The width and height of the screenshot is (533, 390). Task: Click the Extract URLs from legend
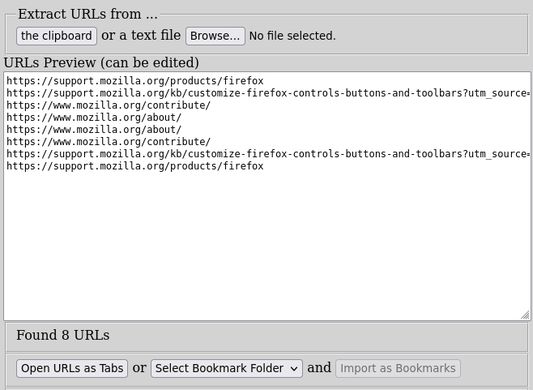tap(88, 14)
